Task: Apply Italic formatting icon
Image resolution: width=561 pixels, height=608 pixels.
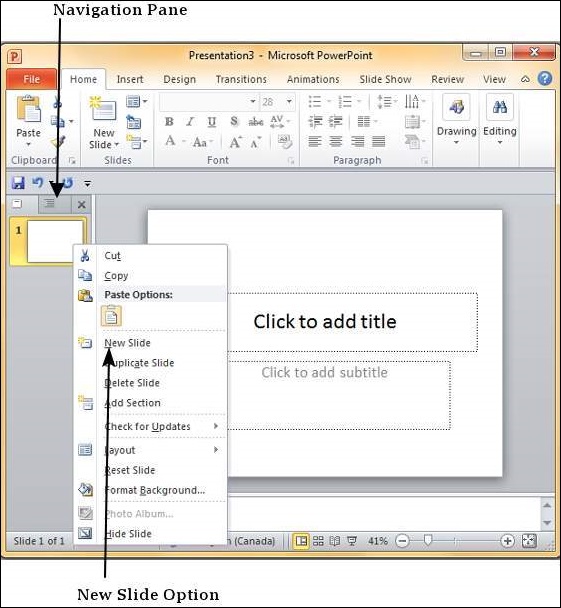Action: pos(190,121)
